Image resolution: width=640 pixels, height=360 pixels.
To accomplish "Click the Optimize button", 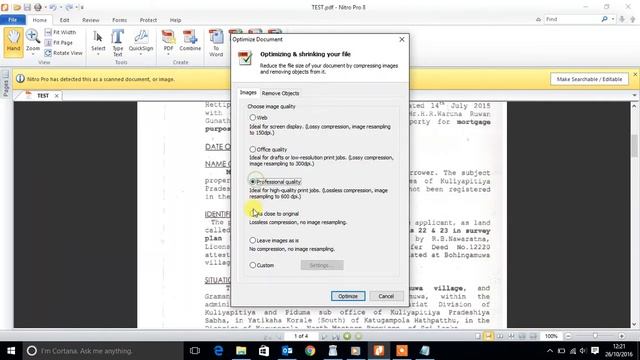I will point(348,296).
